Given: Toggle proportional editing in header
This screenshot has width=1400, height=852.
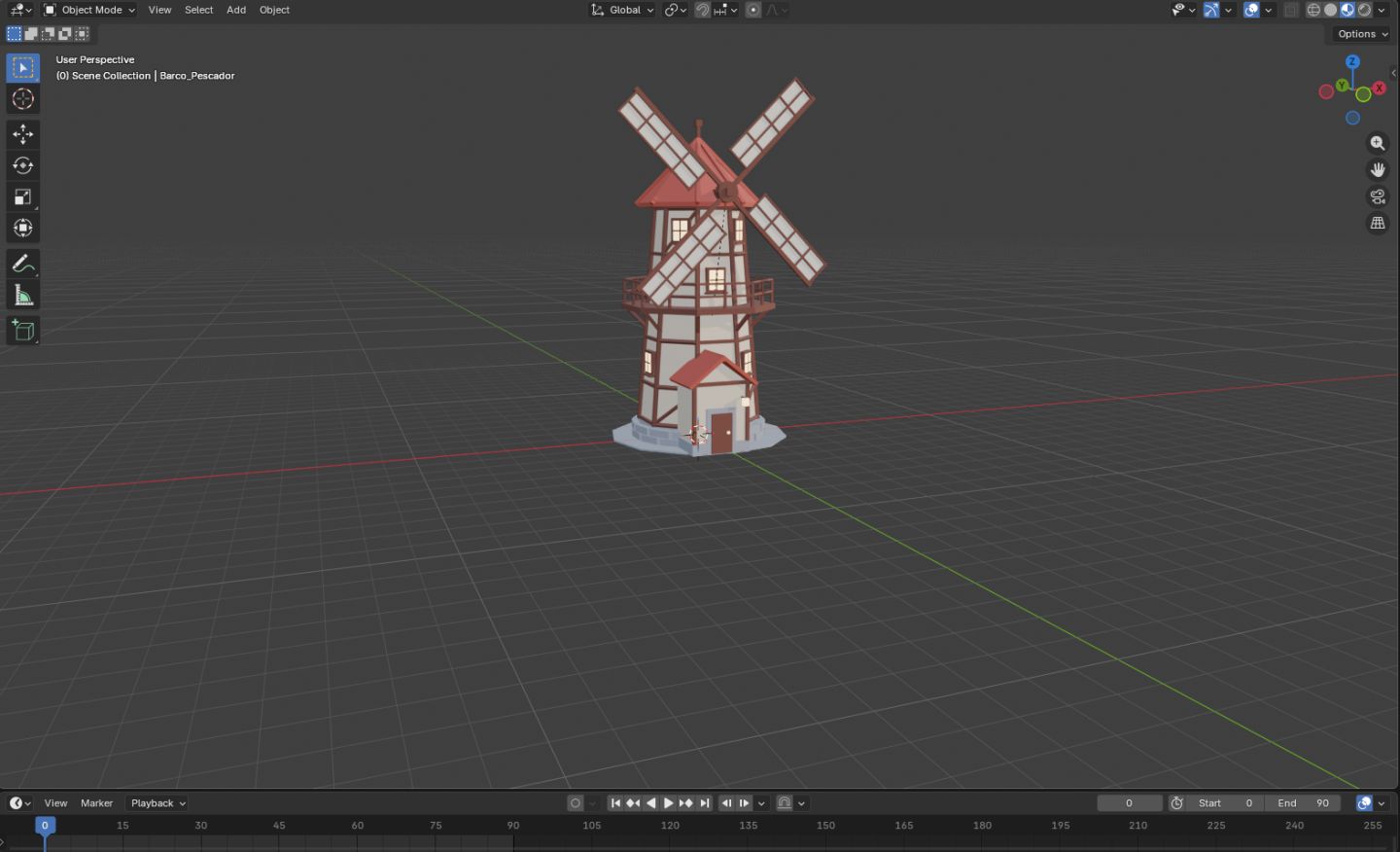Looking at the screenshot, I should tap(753, 10).
